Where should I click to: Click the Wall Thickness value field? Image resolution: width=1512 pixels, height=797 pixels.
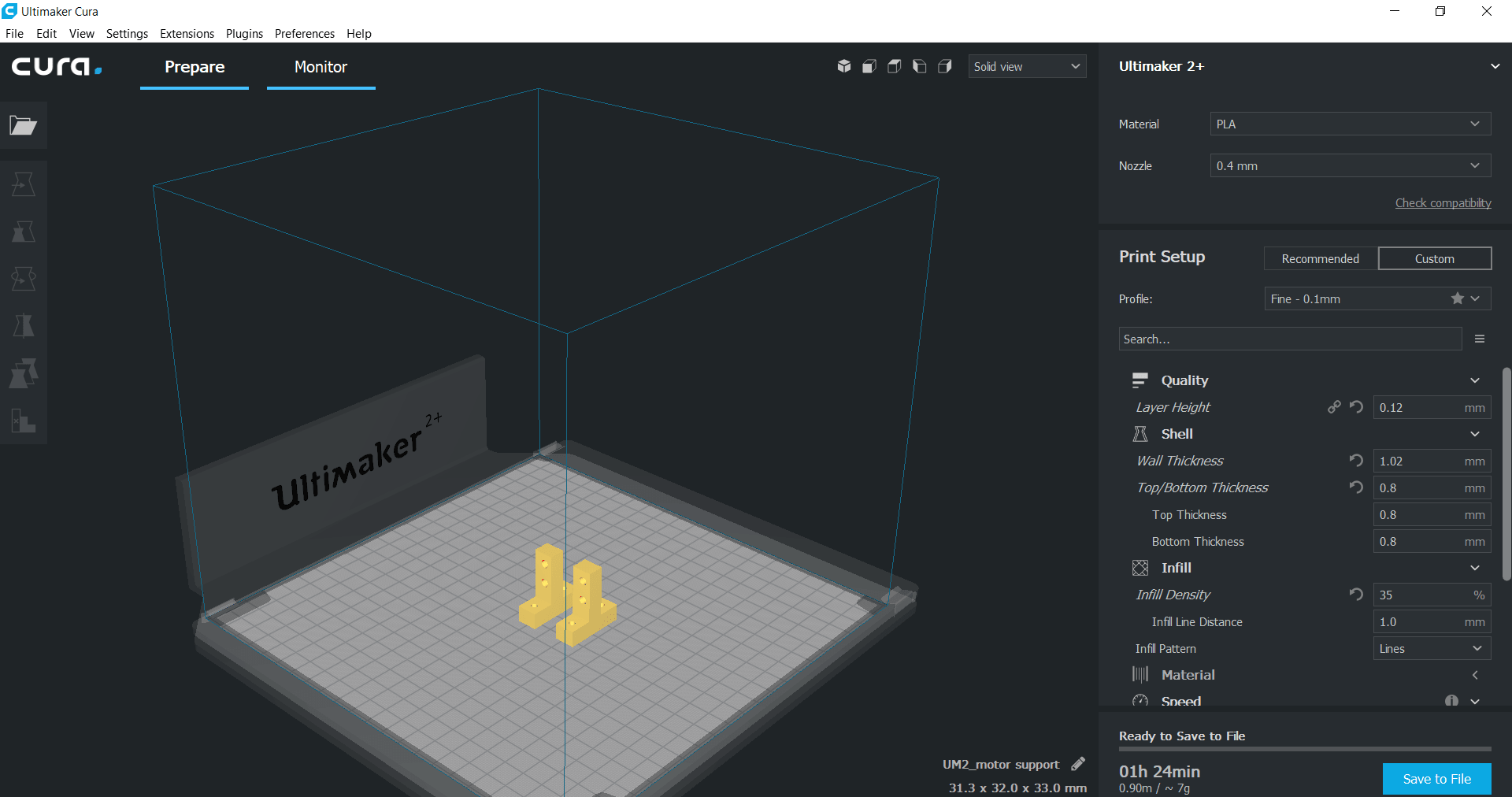1432,461
